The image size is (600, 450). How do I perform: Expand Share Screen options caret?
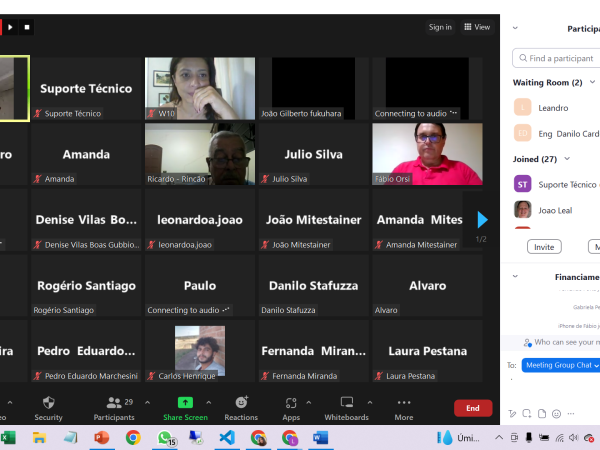pos(209,403)
